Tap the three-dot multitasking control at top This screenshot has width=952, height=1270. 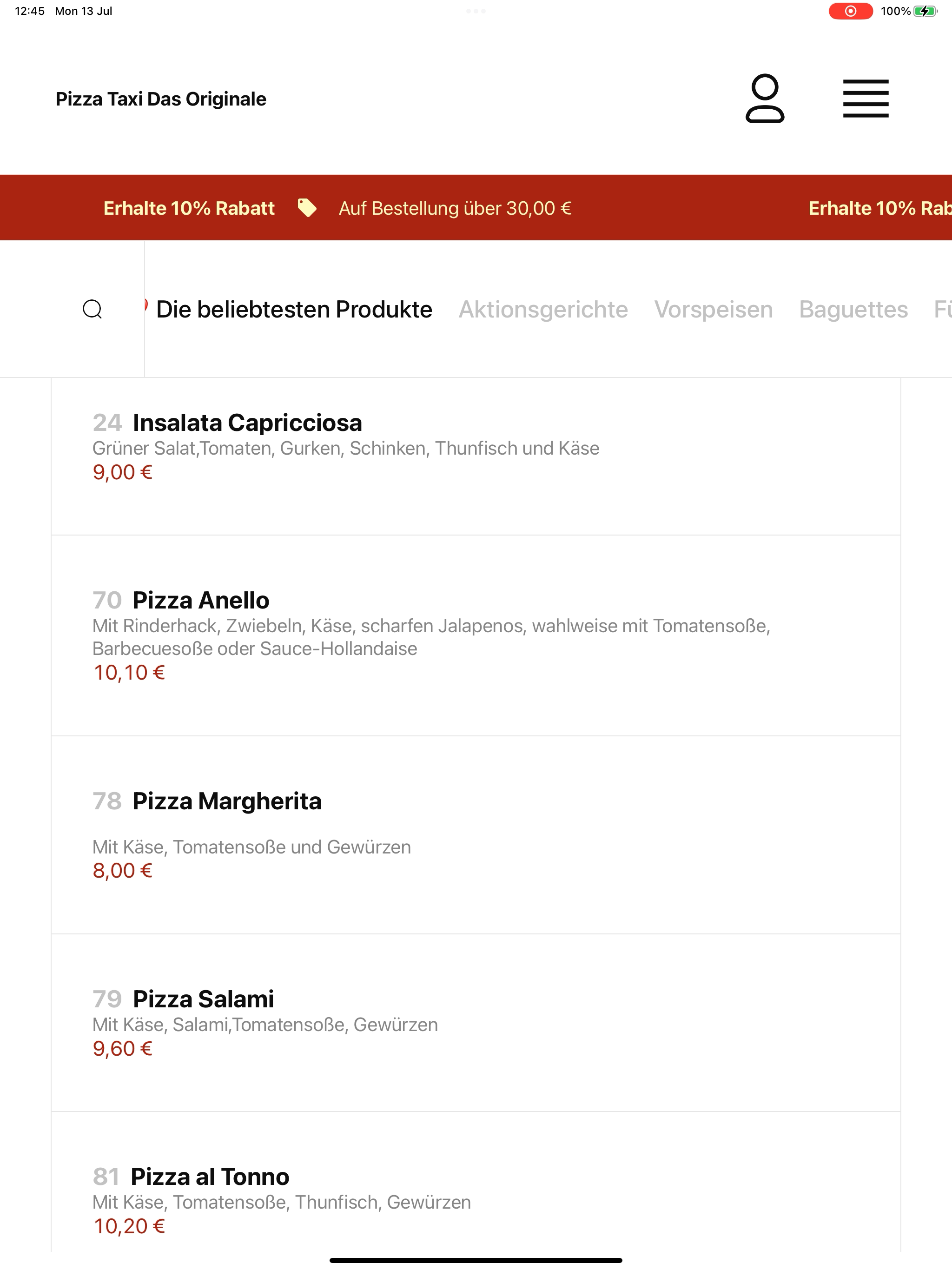coord(476,11)
